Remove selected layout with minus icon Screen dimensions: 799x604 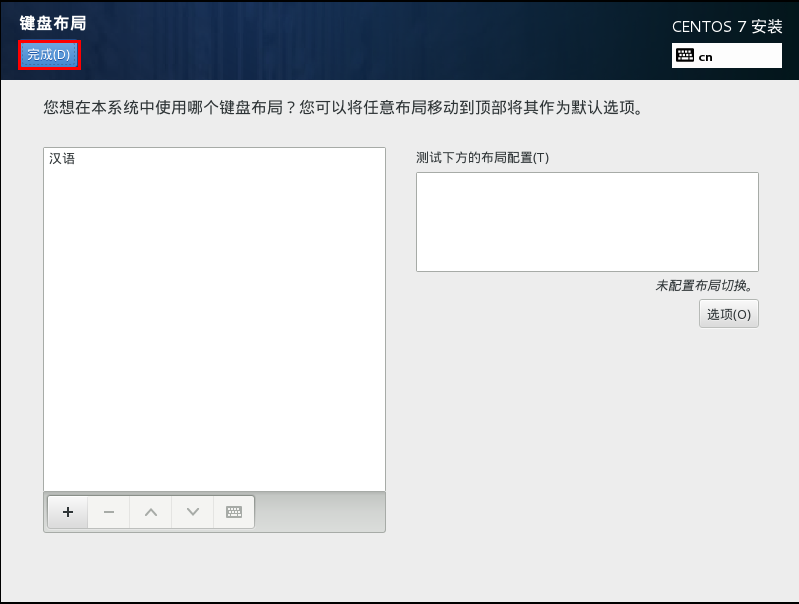(109, 512)
